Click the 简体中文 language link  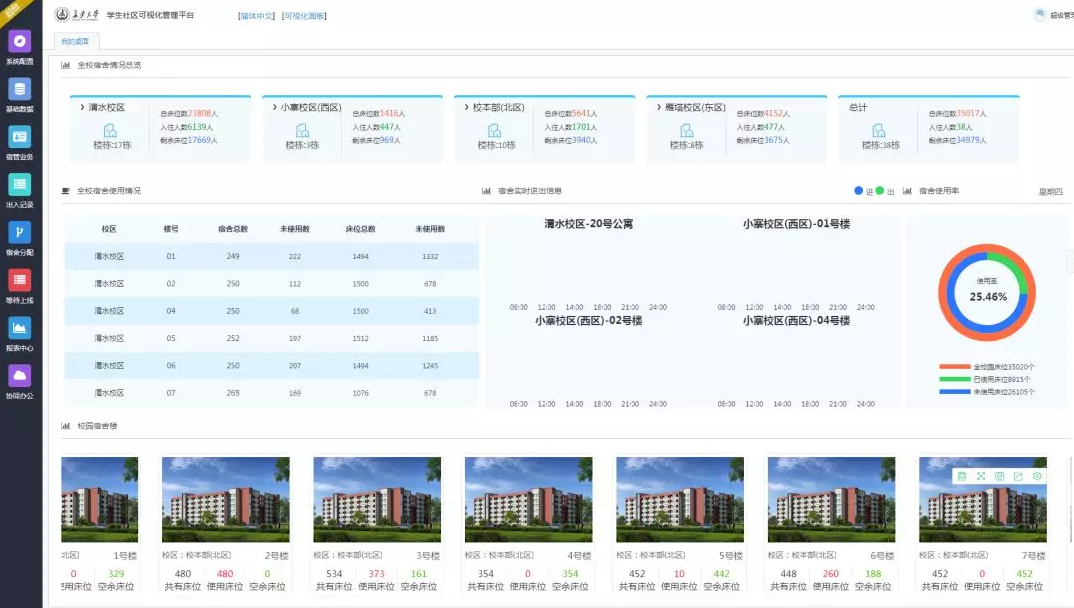[256, 16]
